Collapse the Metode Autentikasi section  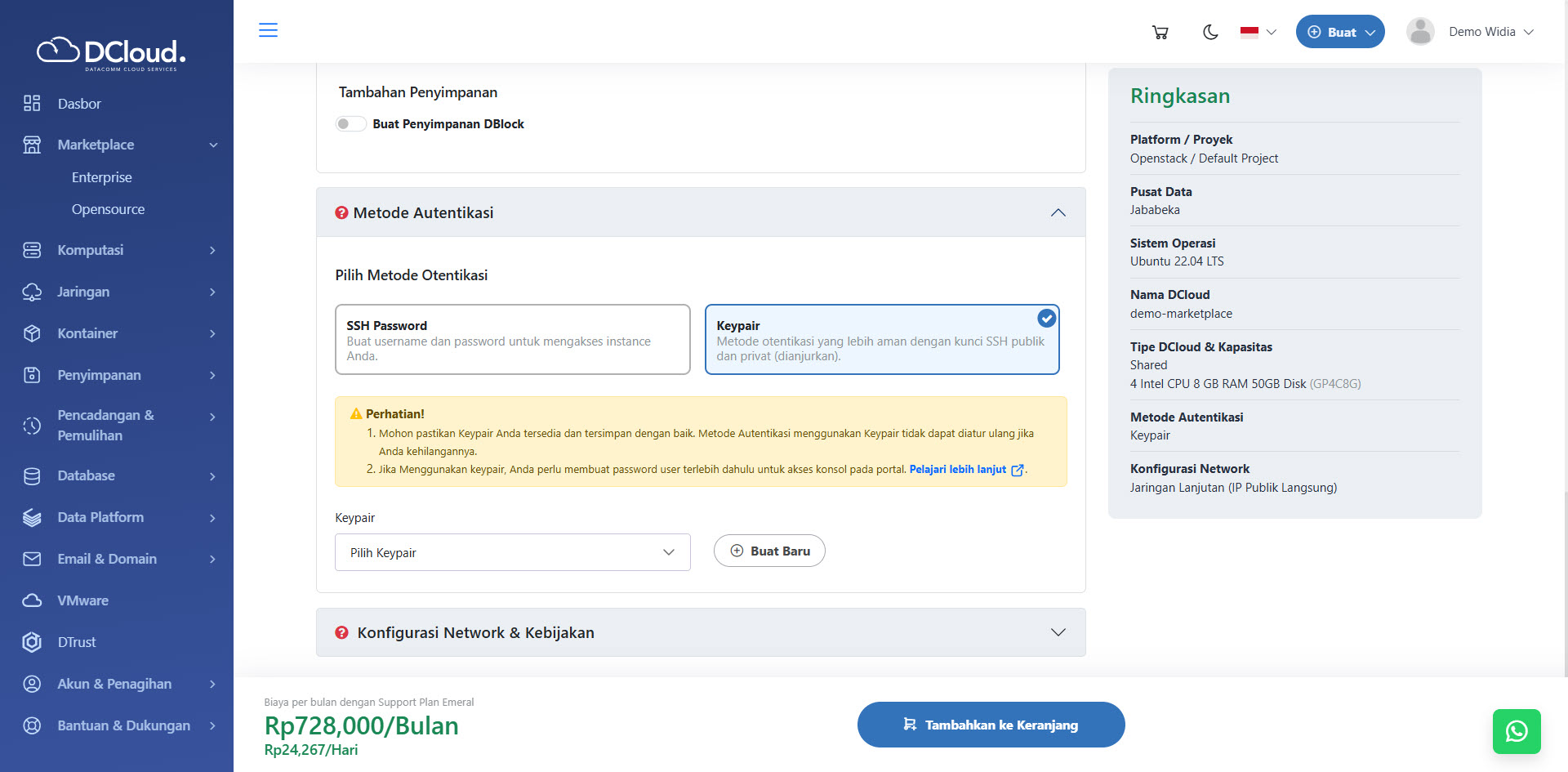click(1058, 212)
